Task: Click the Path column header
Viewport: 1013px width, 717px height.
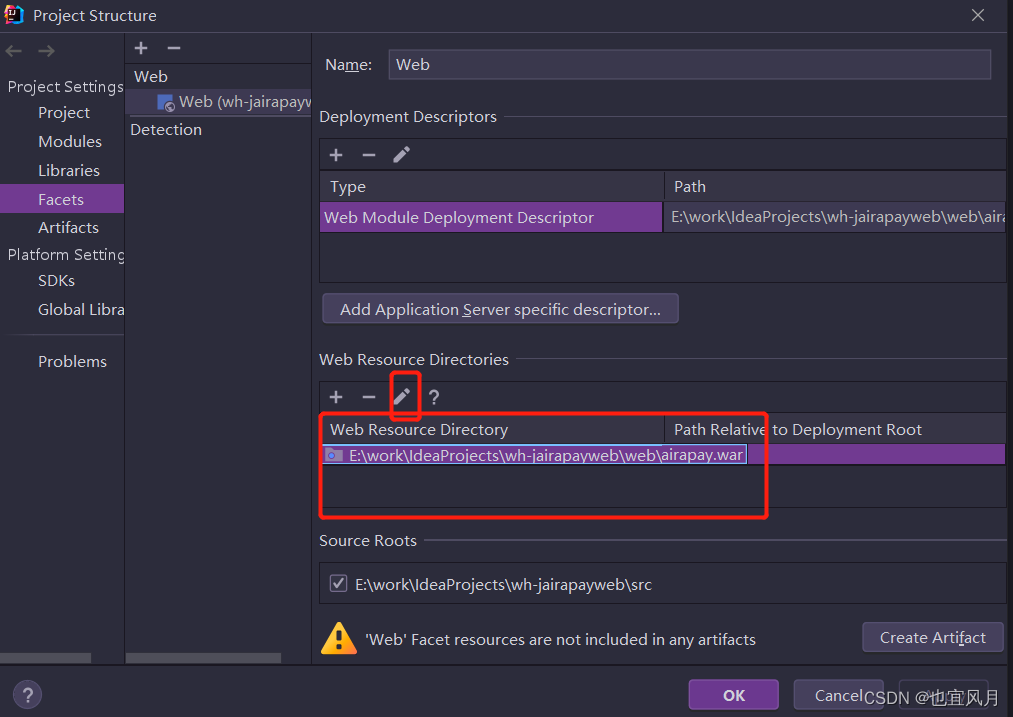Action: [x=835, y=187]
